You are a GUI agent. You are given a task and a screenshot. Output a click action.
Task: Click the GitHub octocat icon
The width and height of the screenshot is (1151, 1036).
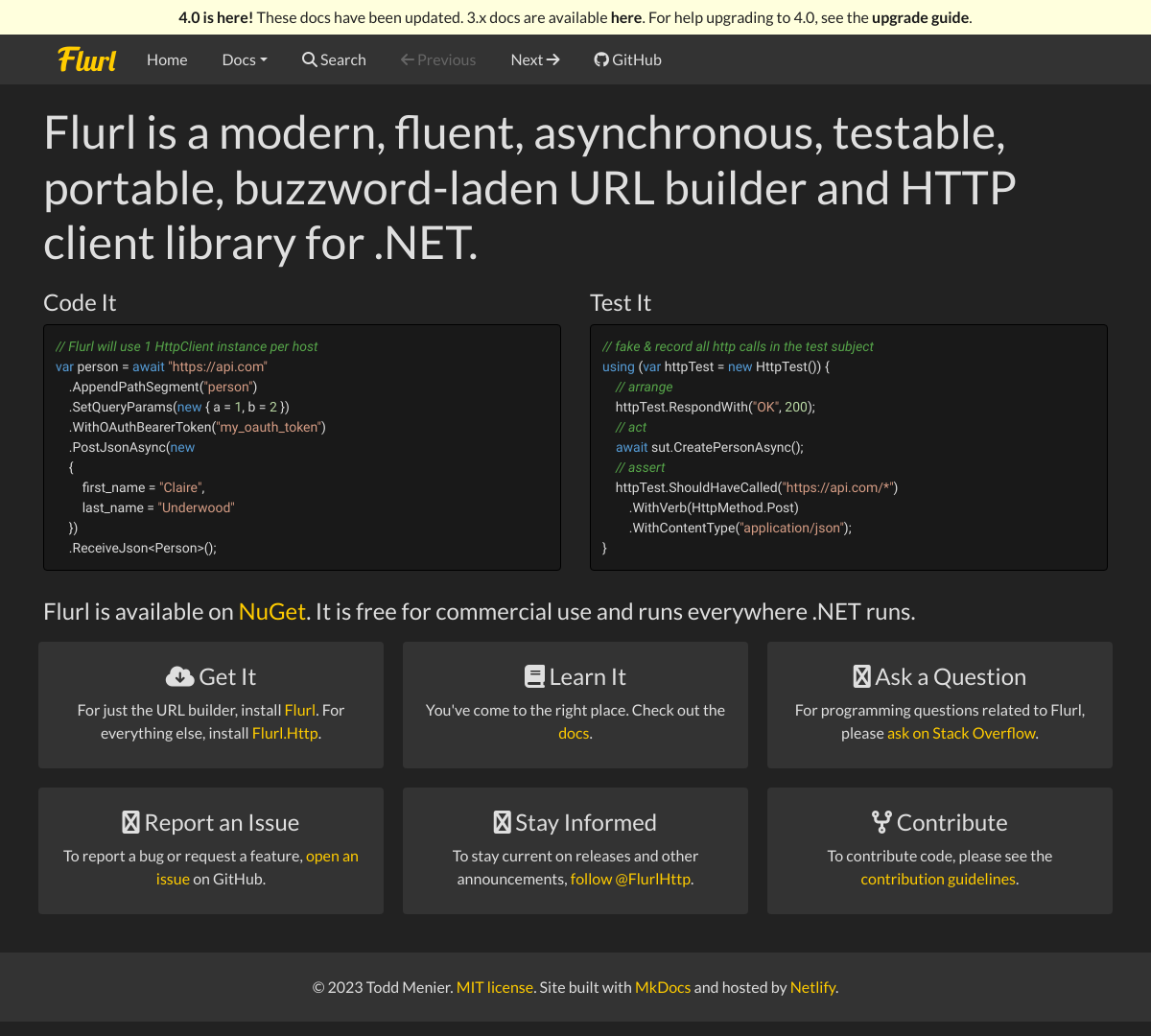pyautogui.click(x=601, y=59)
